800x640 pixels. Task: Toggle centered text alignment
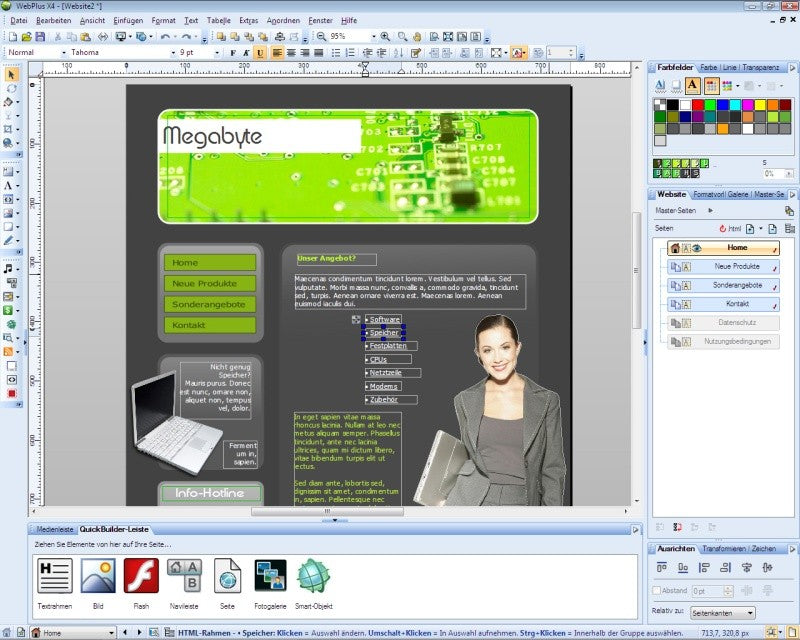click(x=291, y=53)
